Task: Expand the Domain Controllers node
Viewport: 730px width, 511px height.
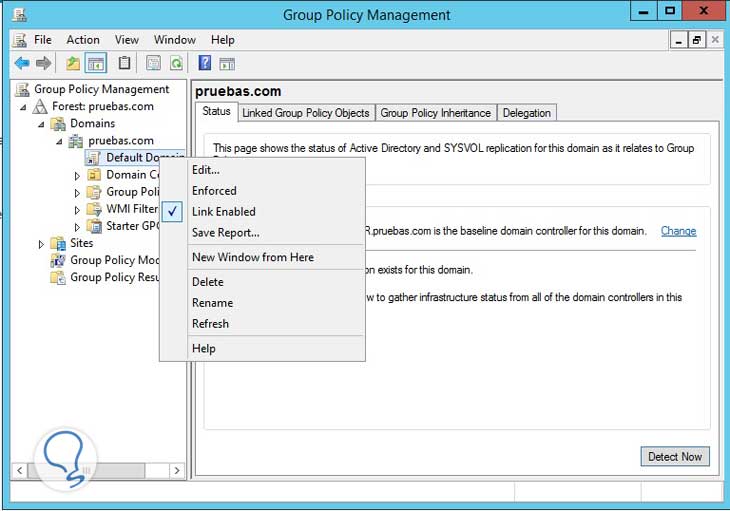Action: (77, 176)
